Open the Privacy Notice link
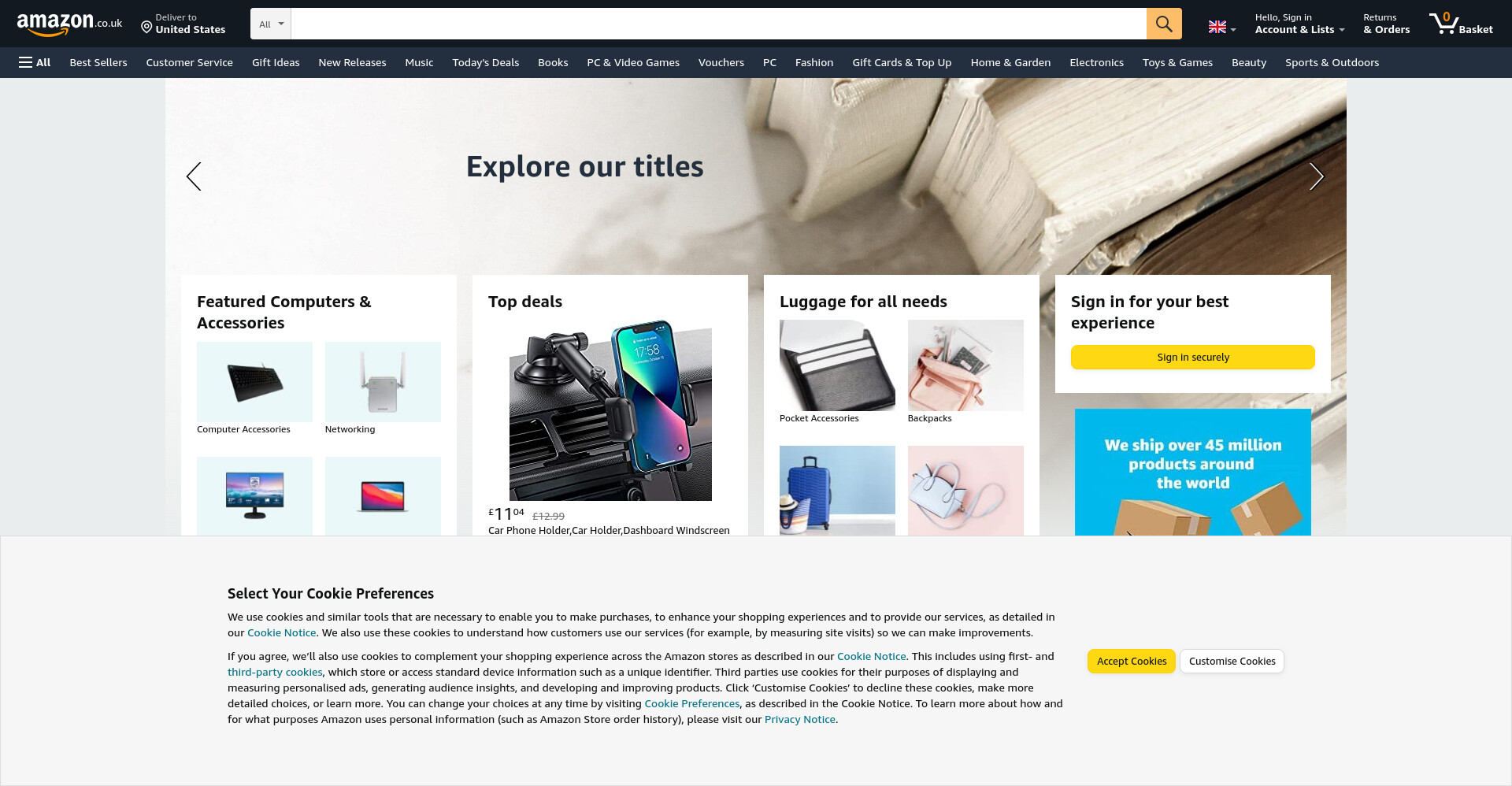Screen dimensions: 1512x786 [x=799, y=719]
